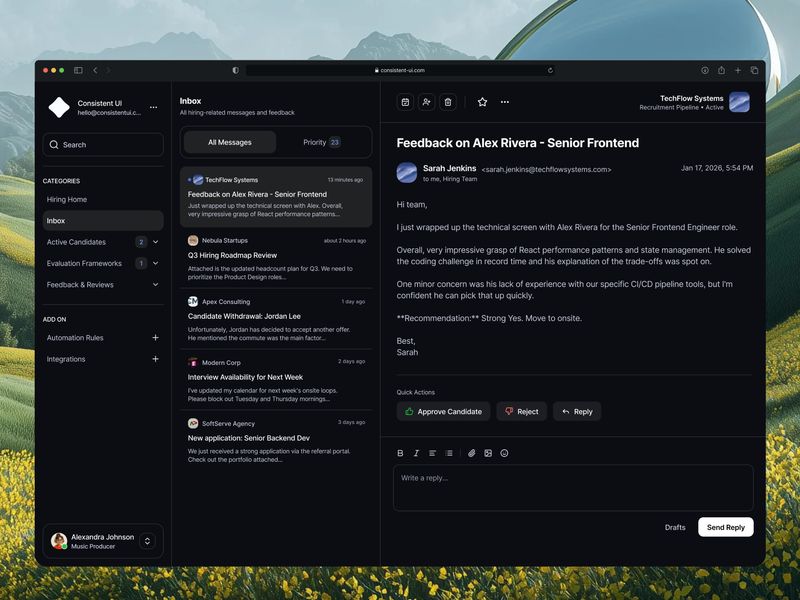The image size is (800, 600).
Task: Select the schedule calendar icon in the toolbar
Action: (405, 103)
